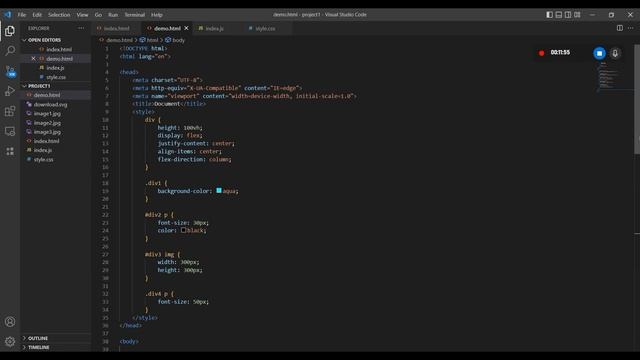Click the '<body>' tag on line 38

click(x=129, y=342)
